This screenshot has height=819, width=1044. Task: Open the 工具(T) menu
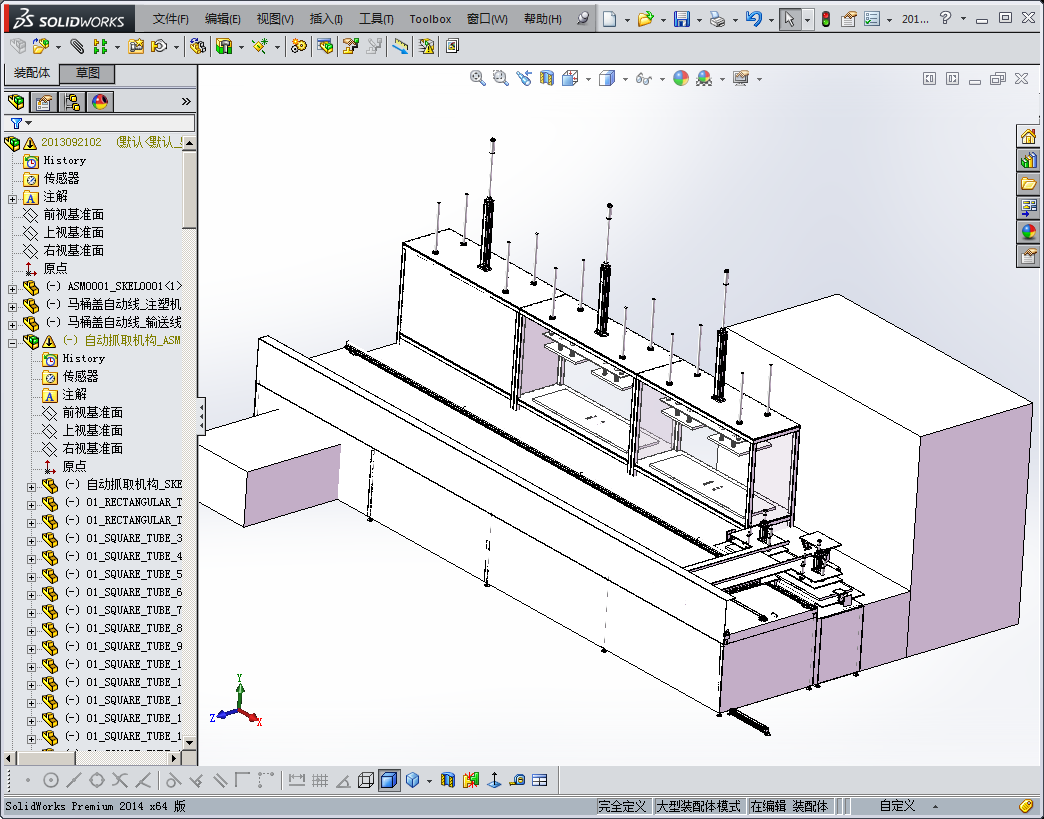(376, 19)
